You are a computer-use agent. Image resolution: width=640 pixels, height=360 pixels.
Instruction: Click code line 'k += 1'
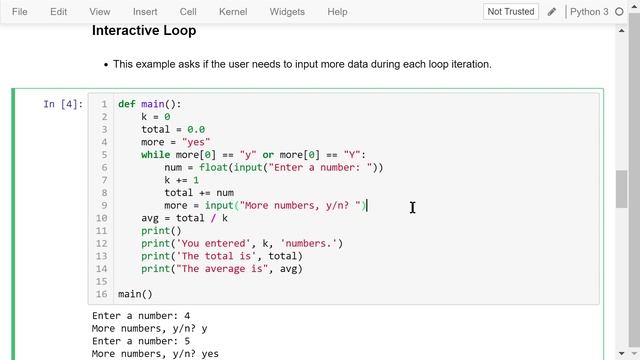click(x=182, y=180)
